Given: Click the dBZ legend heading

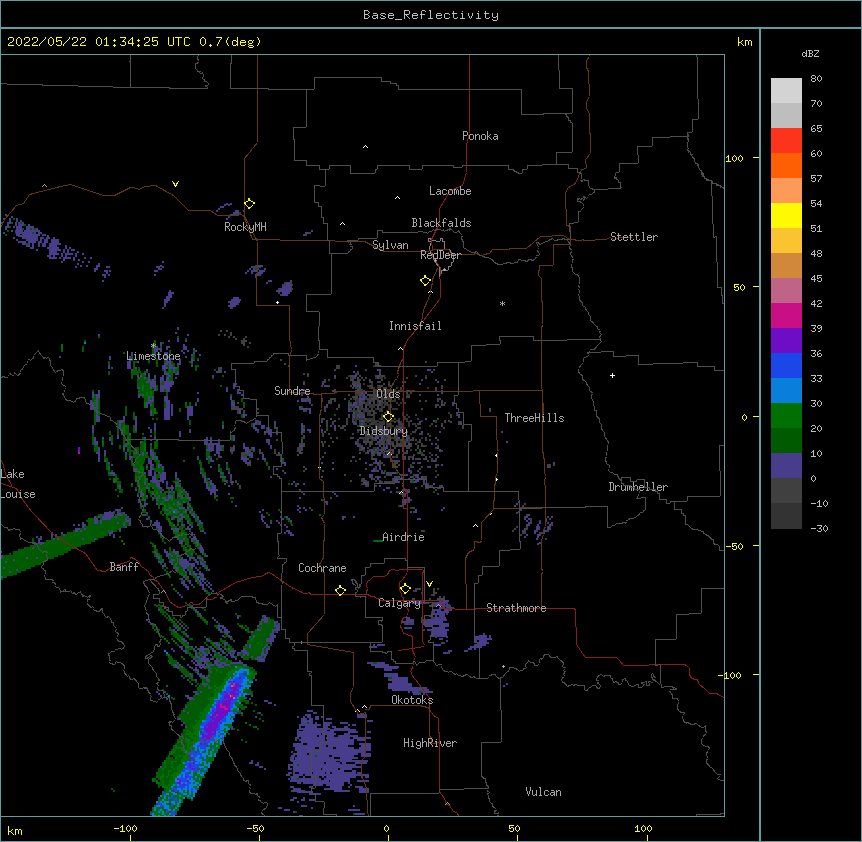Looking at the screenshot, I should (x=810, y=53).
